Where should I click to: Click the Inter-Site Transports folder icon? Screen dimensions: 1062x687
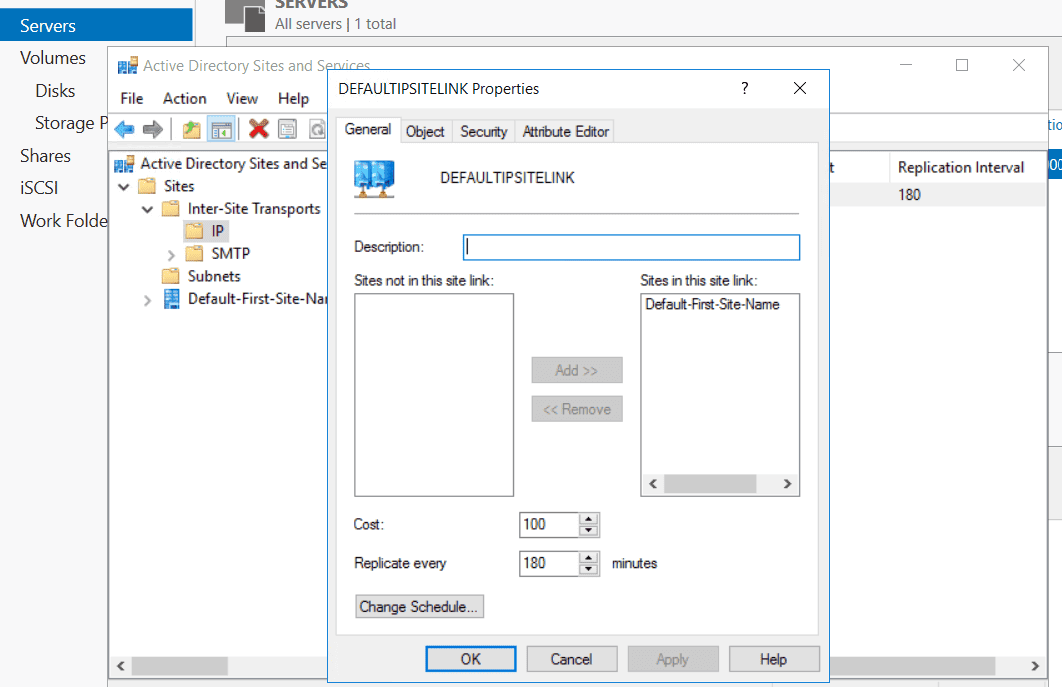pyautogui.click(x=171, y=208)
